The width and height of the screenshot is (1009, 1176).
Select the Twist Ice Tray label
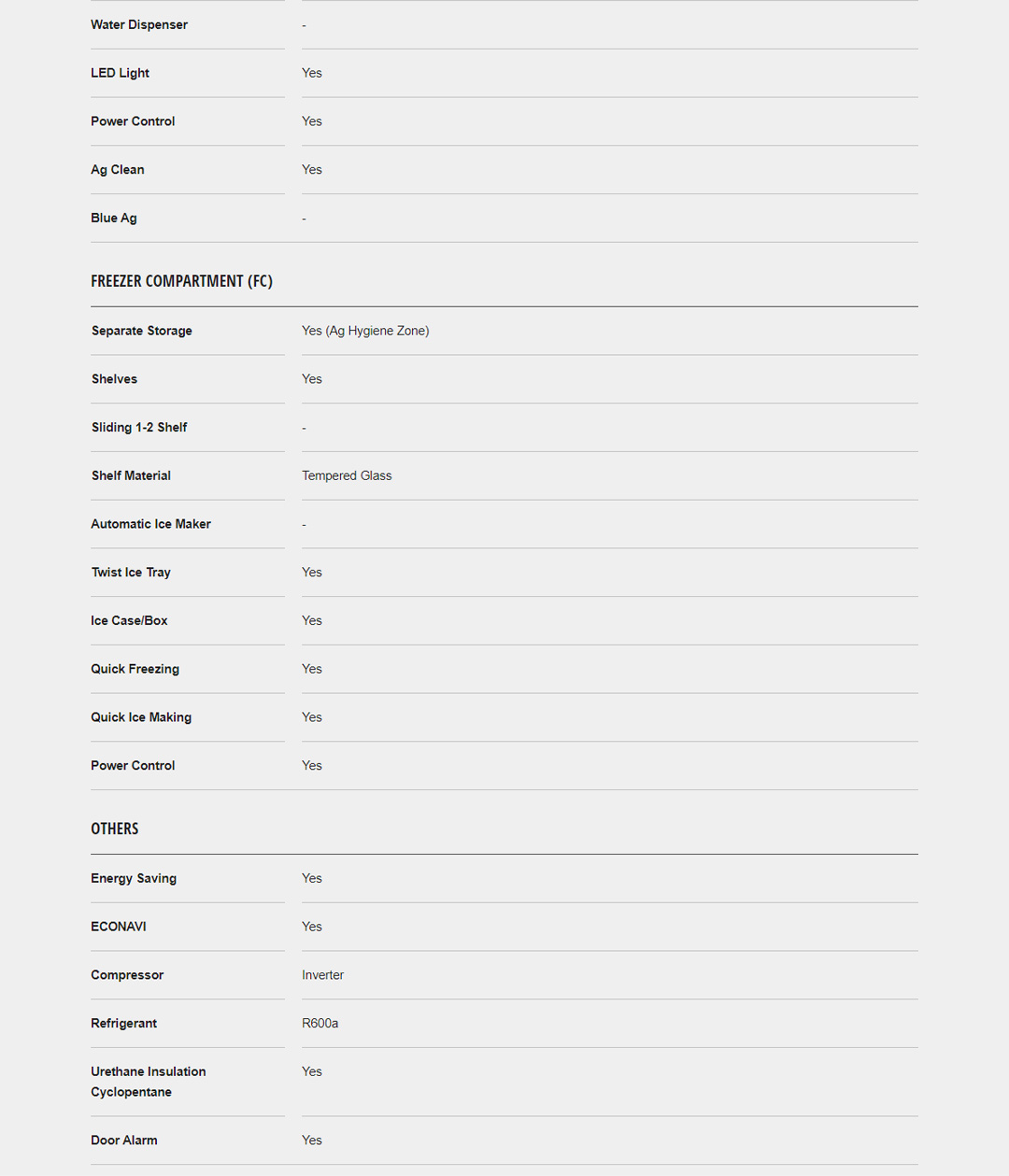pyautogui.click(x=131, y=573)
